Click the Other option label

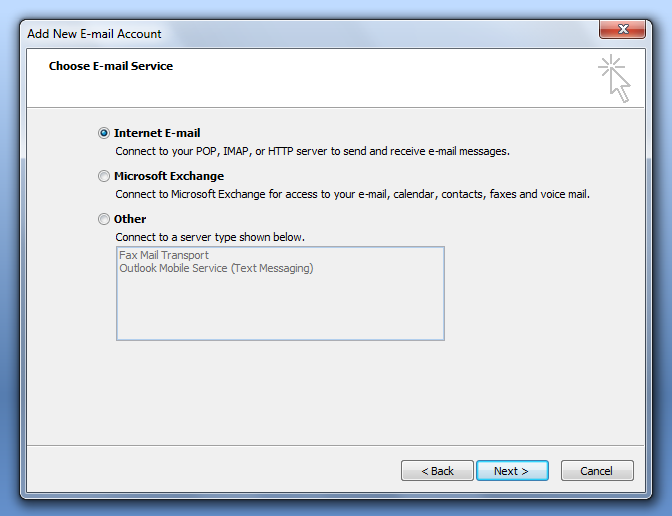(x=130, y=219)
